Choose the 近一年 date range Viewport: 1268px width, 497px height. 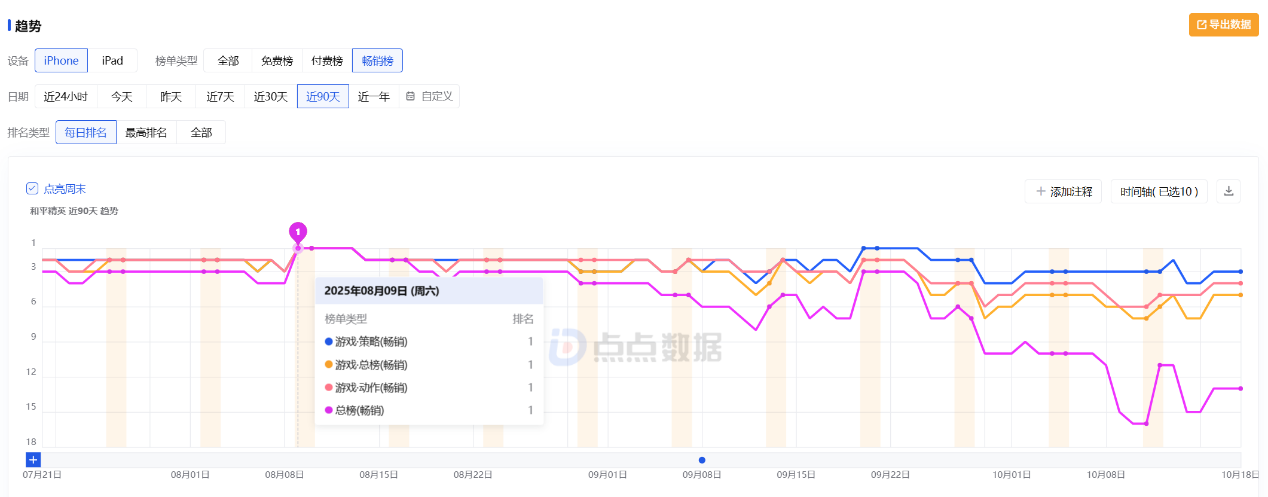pos(374,96)
